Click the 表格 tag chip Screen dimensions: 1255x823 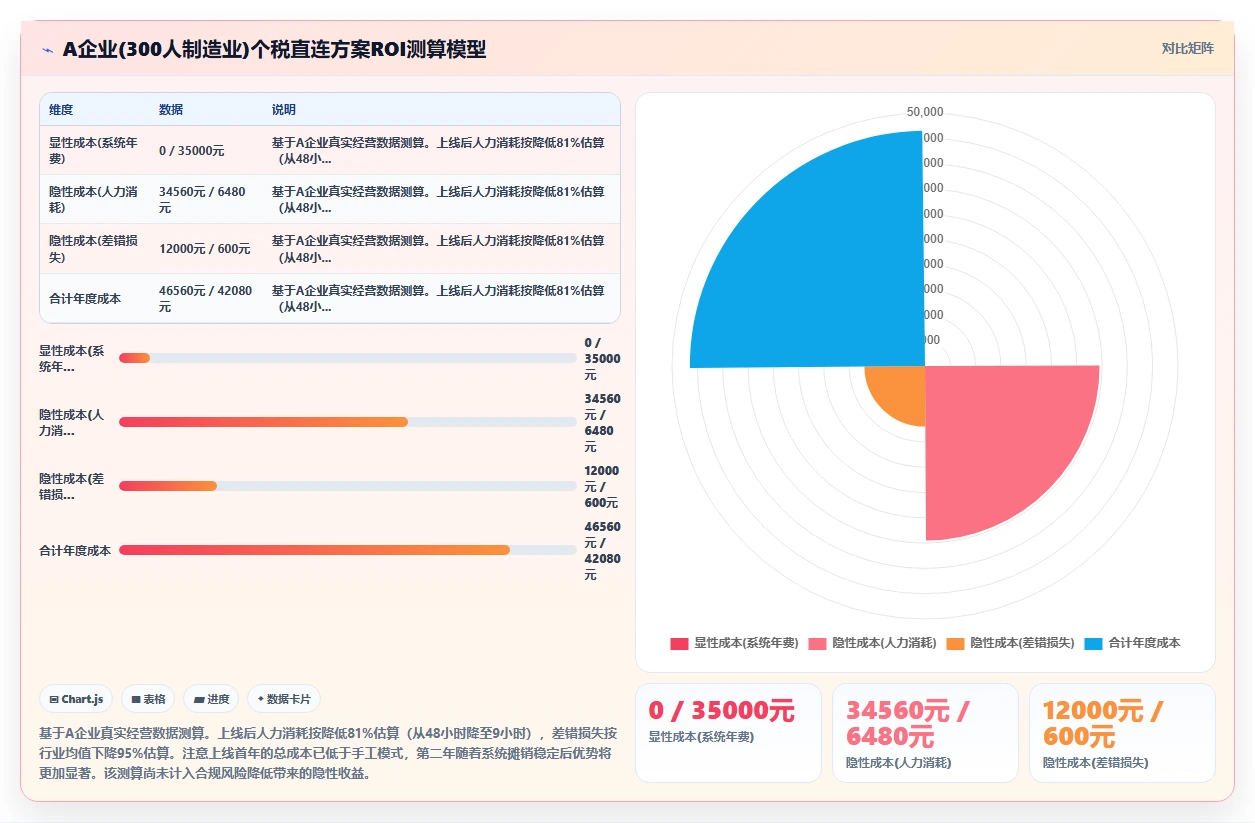pyautogui.click(x=148, y=699)
